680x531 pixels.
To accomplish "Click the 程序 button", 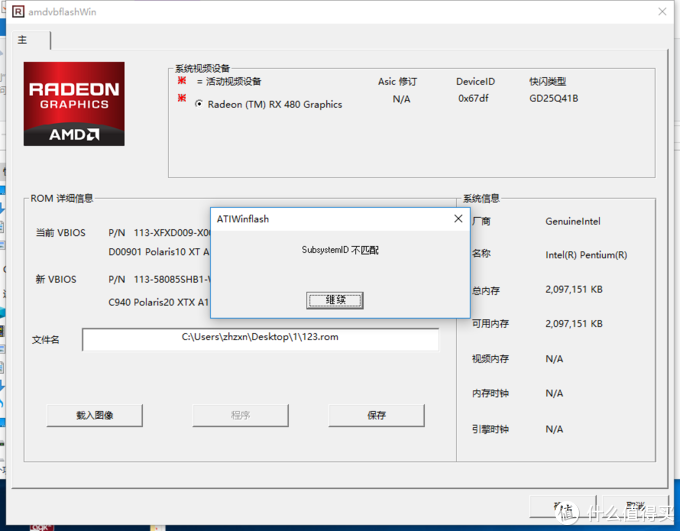I will (x=240, y=415).
